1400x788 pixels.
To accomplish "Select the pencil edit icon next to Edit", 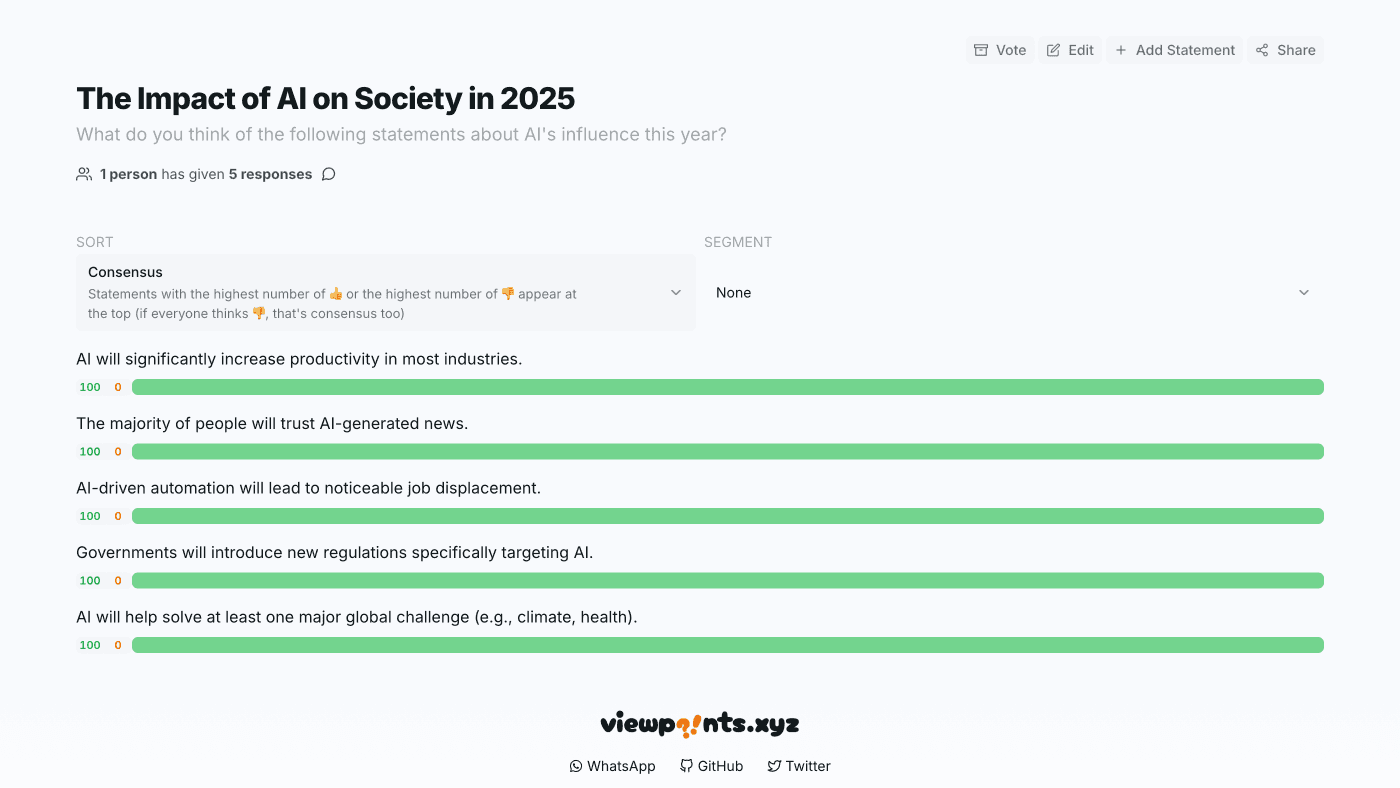I will [1051, 49].
